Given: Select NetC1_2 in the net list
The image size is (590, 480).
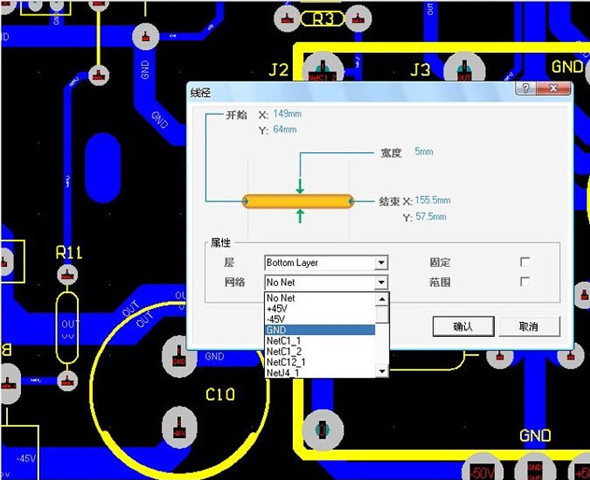Looking at the screenshot, I should point(320,352).
